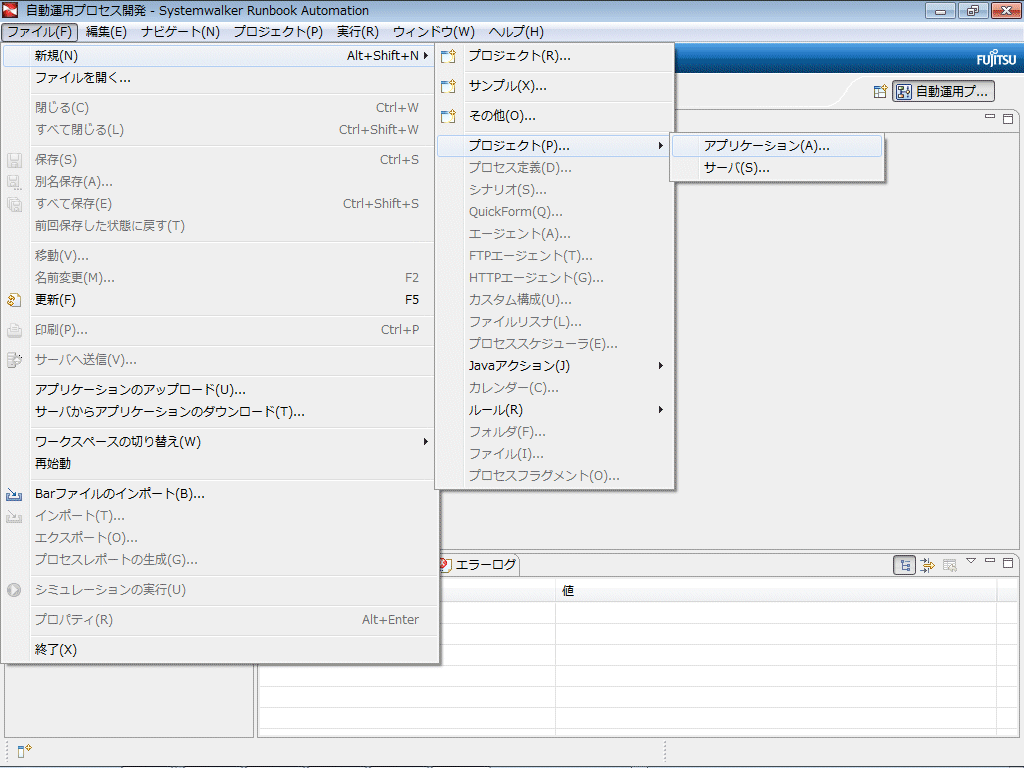Image resolution: width=1024 pixels, height=768 pixels.
Task: Click the 値 column header
Action: [x=776, y=591]
